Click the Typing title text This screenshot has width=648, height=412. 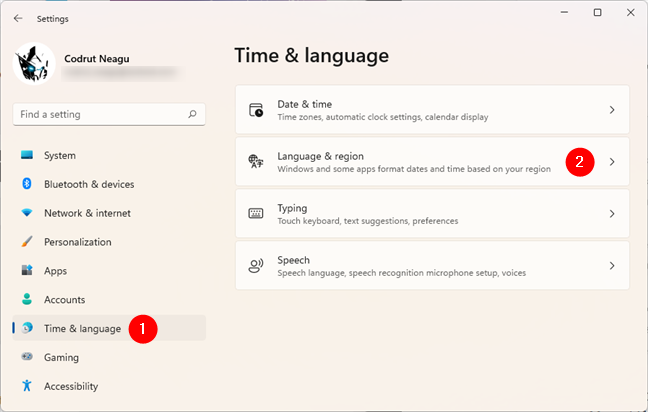292,208
